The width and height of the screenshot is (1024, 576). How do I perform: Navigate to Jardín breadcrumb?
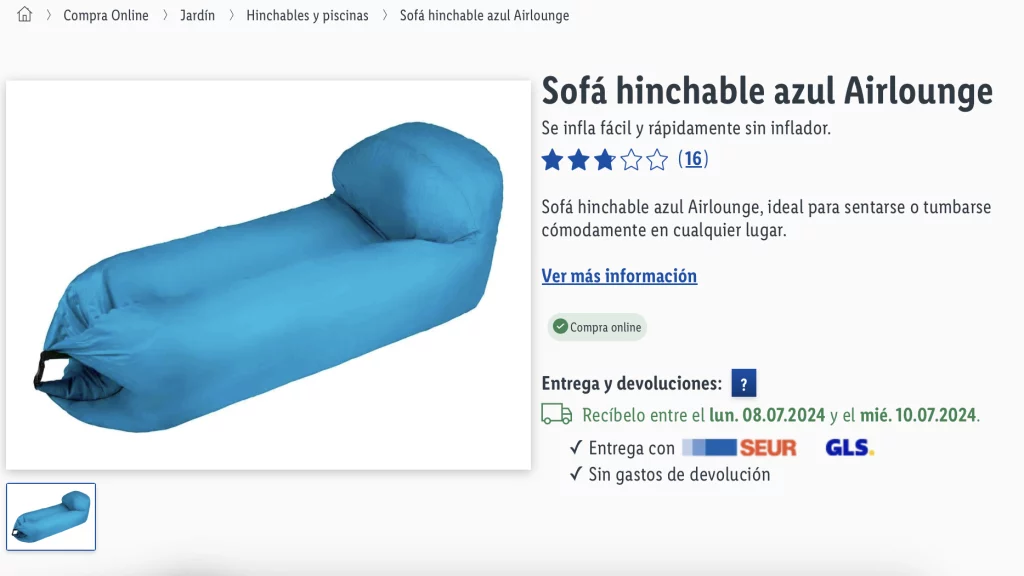197,15
